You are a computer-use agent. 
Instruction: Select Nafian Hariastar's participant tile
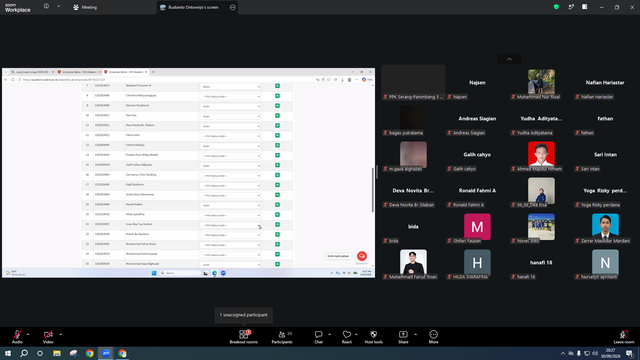605,82
